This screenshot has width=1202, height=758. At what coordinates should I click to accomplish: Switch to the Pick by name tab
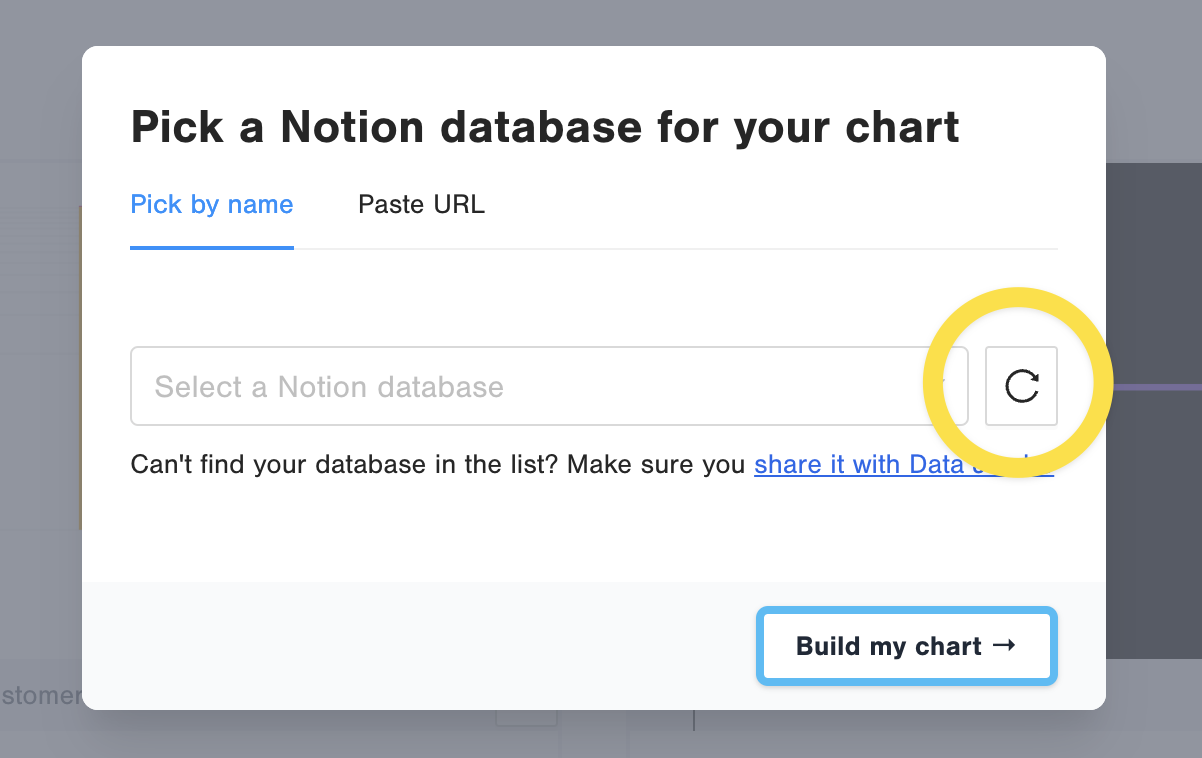pyautogui.click(x=212, y=205)
